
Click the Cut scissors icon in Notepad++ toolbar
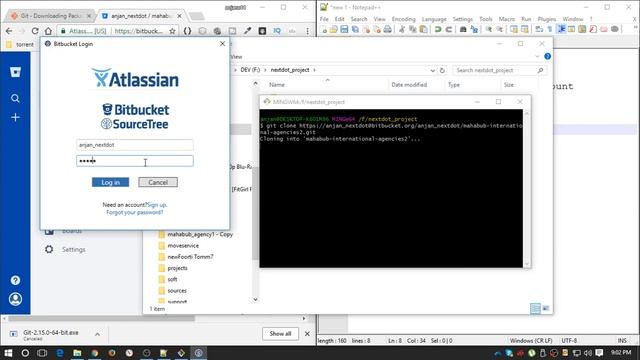pyautogui.click(x=402, y=29)
